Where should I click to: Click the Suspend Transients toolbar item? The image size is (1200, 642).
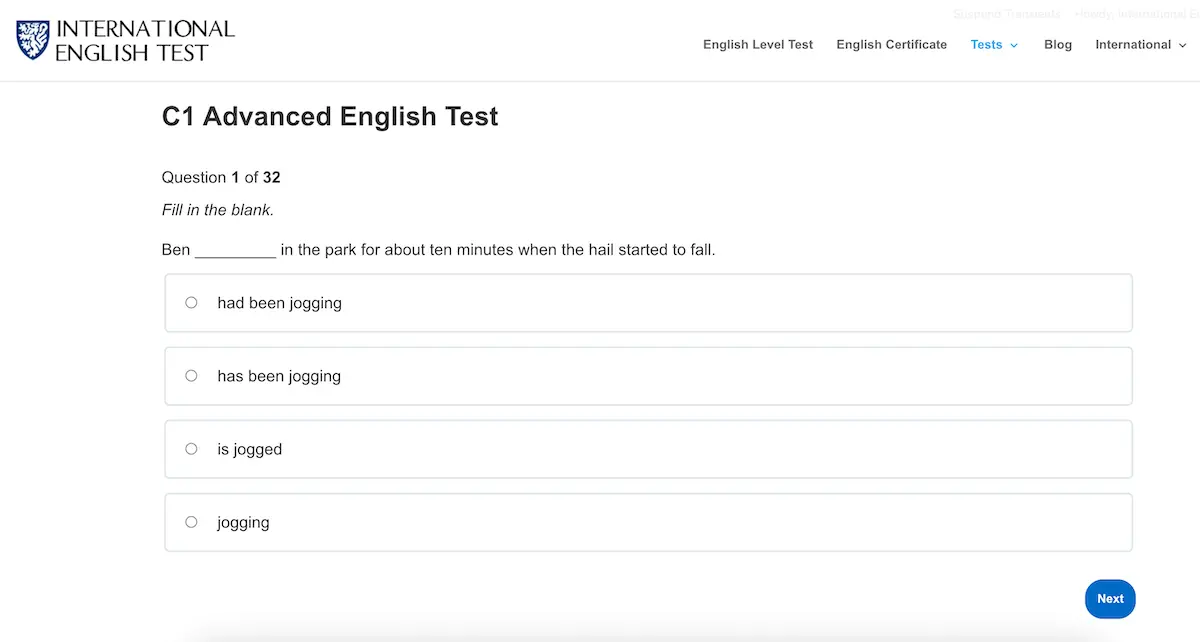(x=1006, y=14)
